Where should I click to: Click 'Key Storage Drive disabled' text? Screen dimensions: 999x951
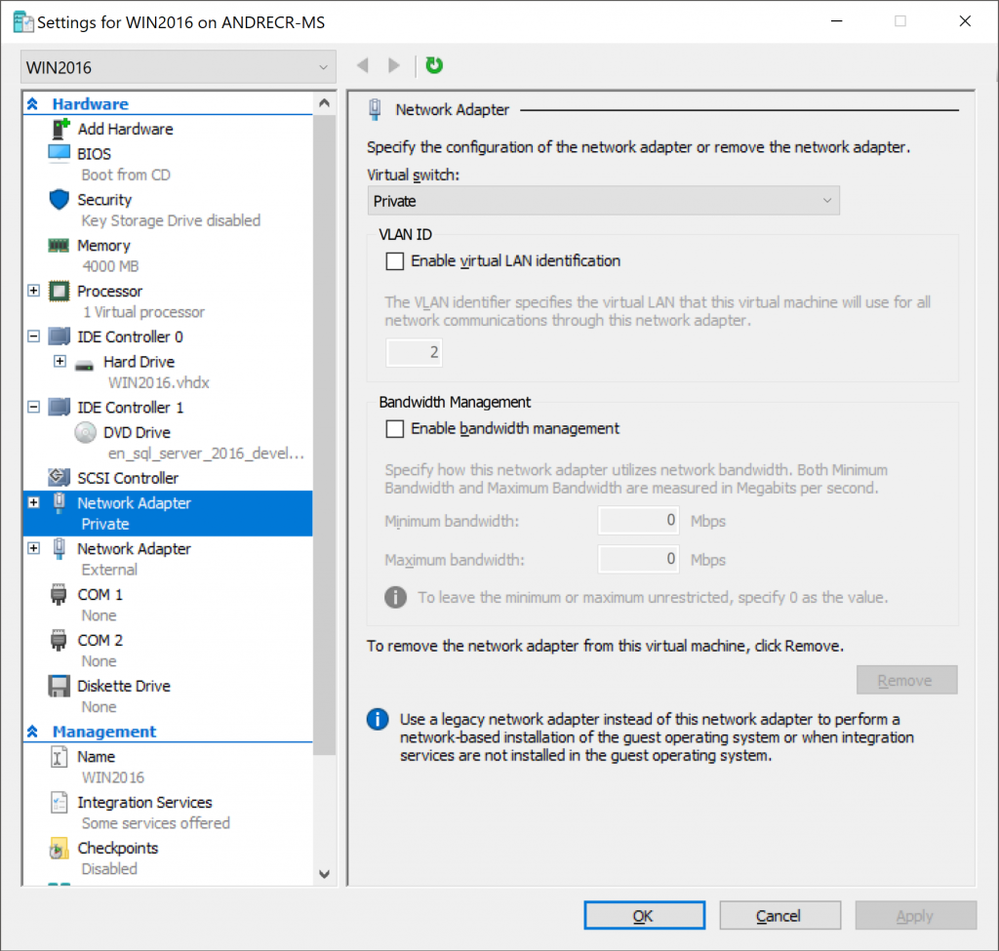click(171, 220)
